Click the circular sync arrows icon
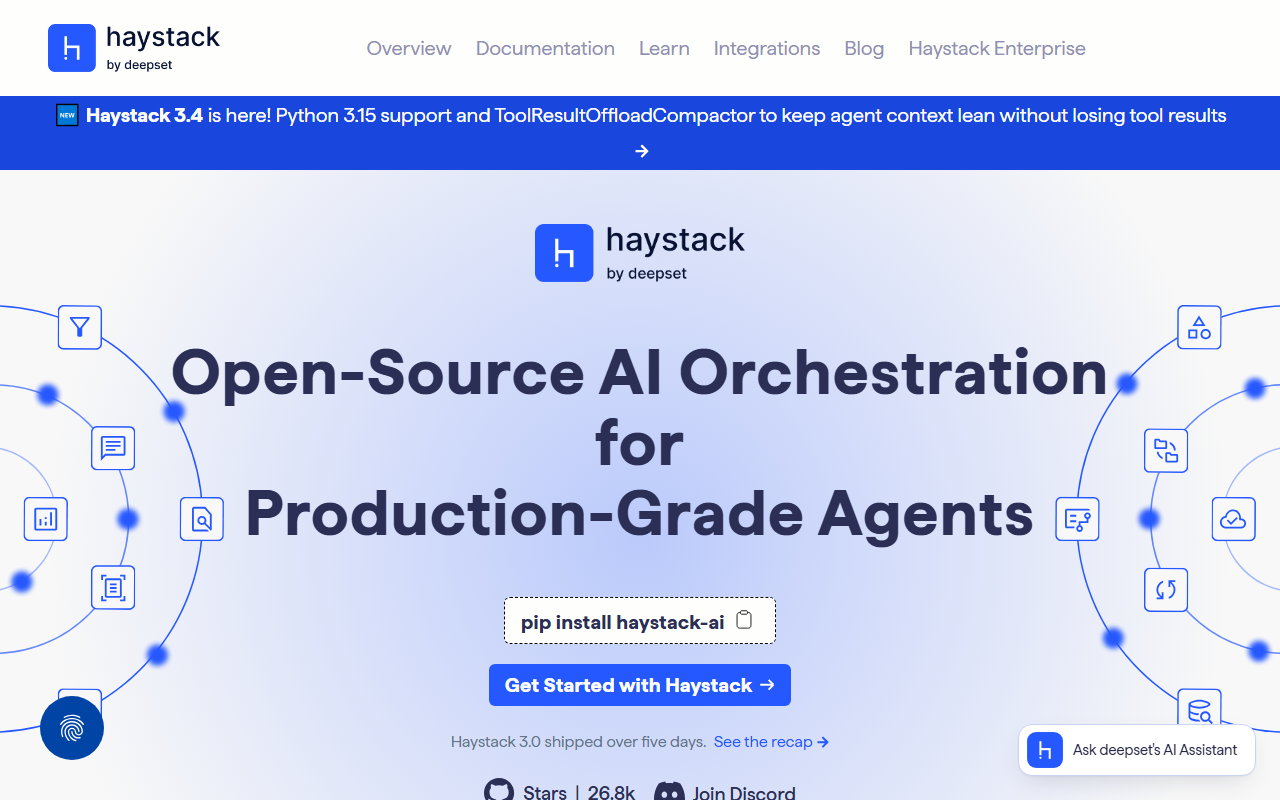Screen dimensions: 1280x800 tap(1166, 589)
